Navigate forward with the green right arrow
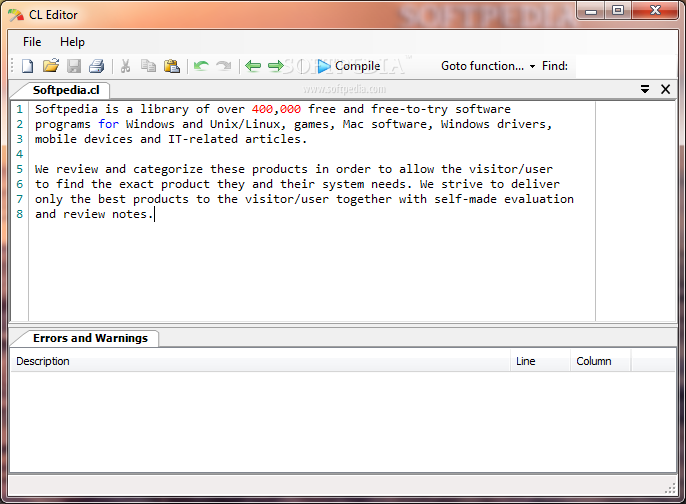Viewport: 686px width, 504px height. [x=276, y=66]
